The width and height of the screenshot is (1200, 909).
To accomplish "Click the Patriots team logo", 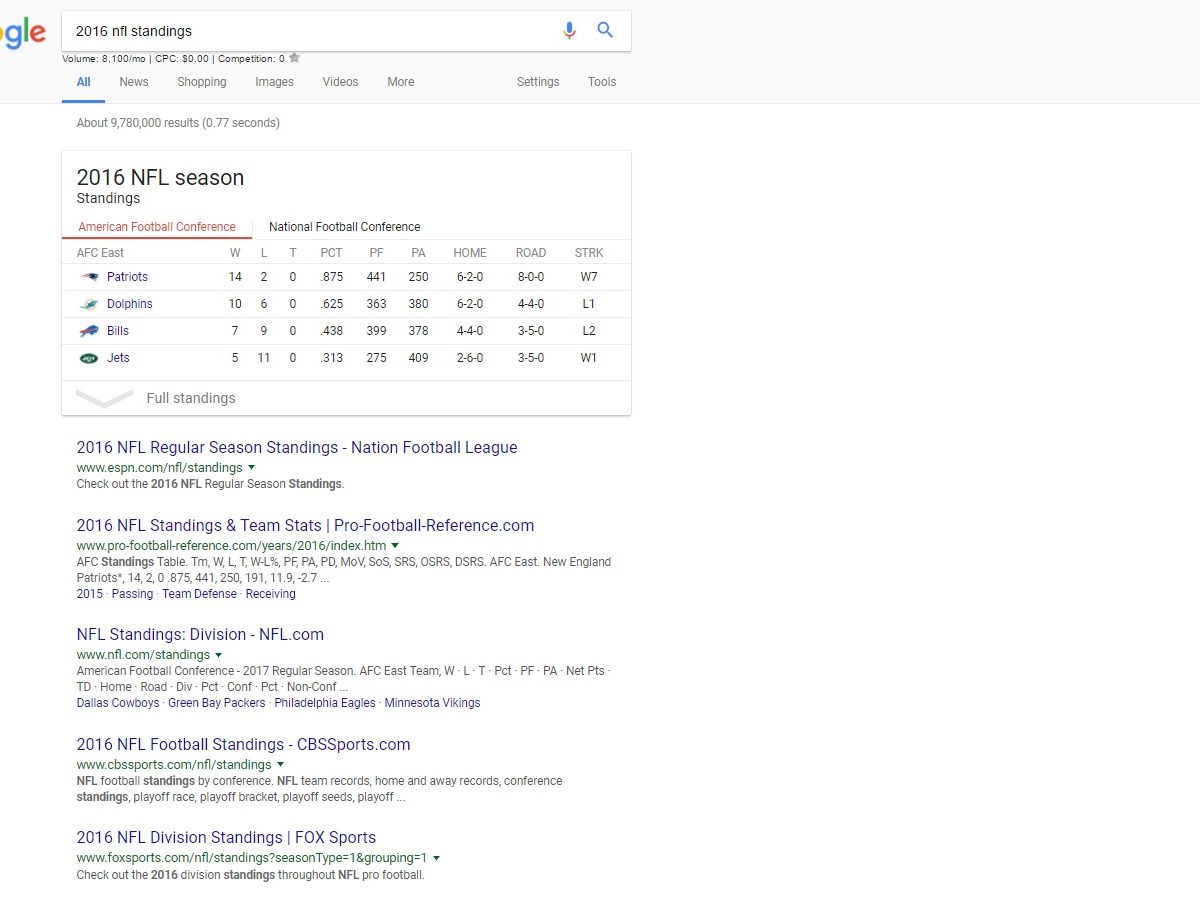I will [x=89, y=277].
